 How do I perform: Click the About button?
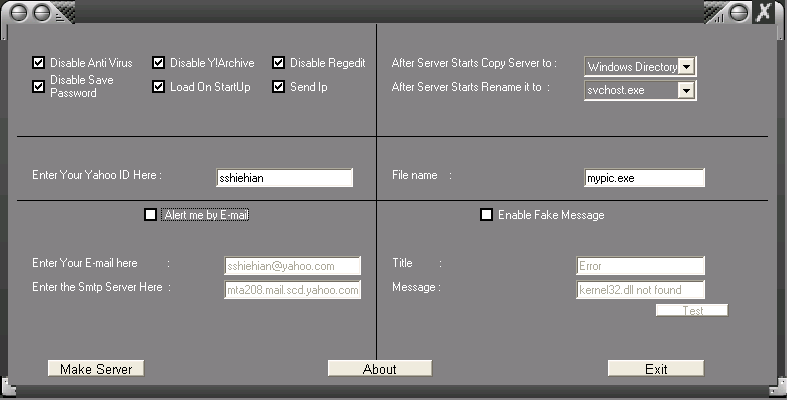click(x=379, y=369)
